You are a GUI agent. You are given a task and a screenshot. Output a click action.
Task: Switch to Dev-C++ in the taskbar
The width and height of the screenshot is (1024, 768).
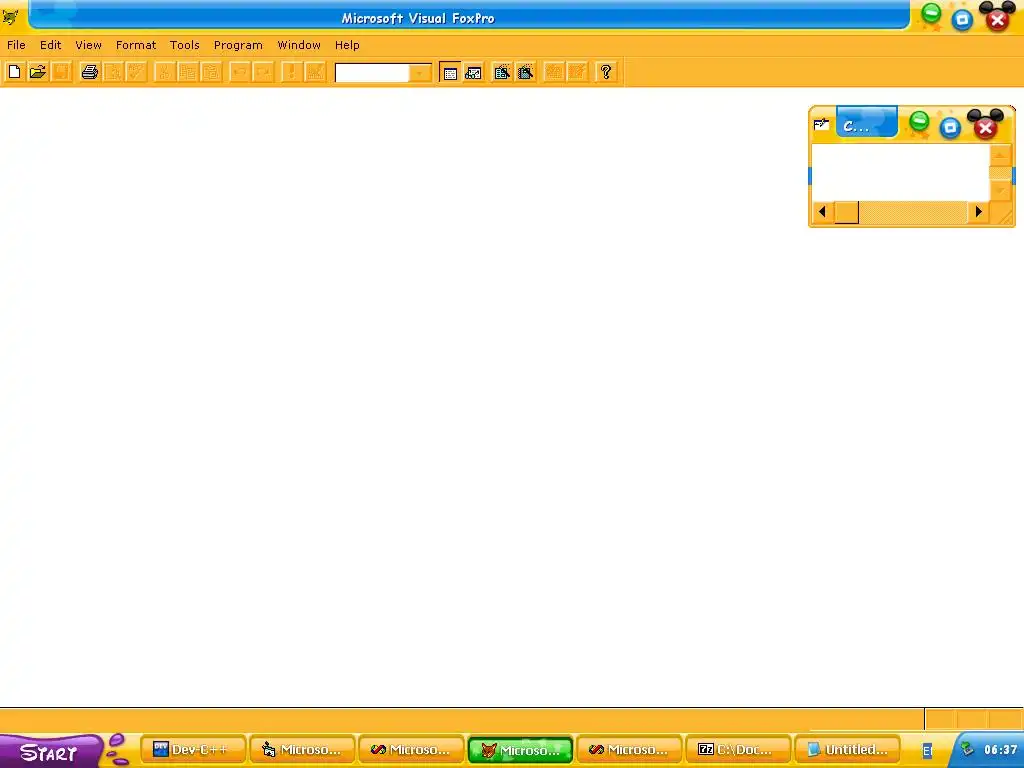tap(193, 750)
